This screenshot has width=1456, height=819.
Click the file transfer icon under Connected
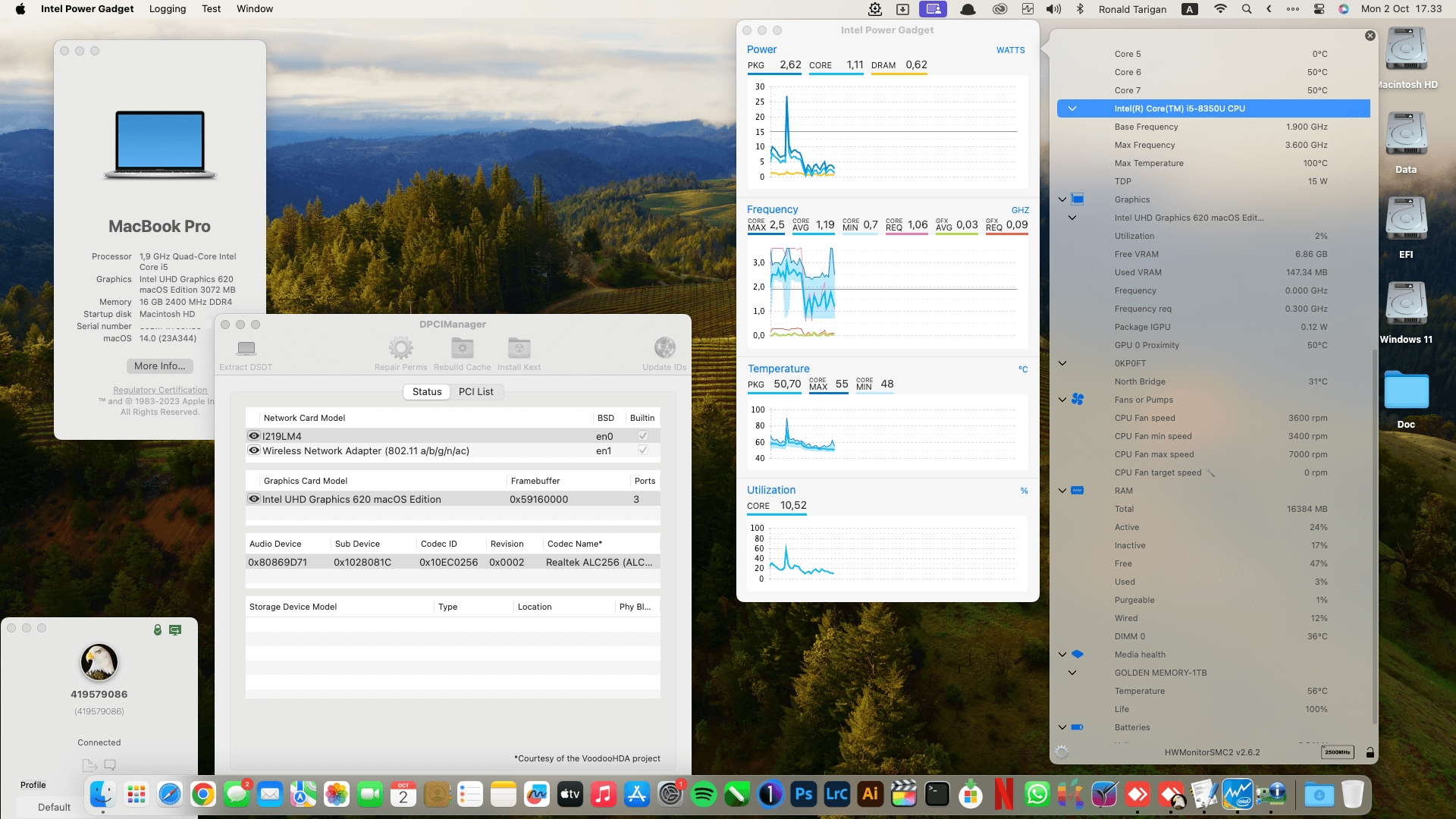[89, 765]
